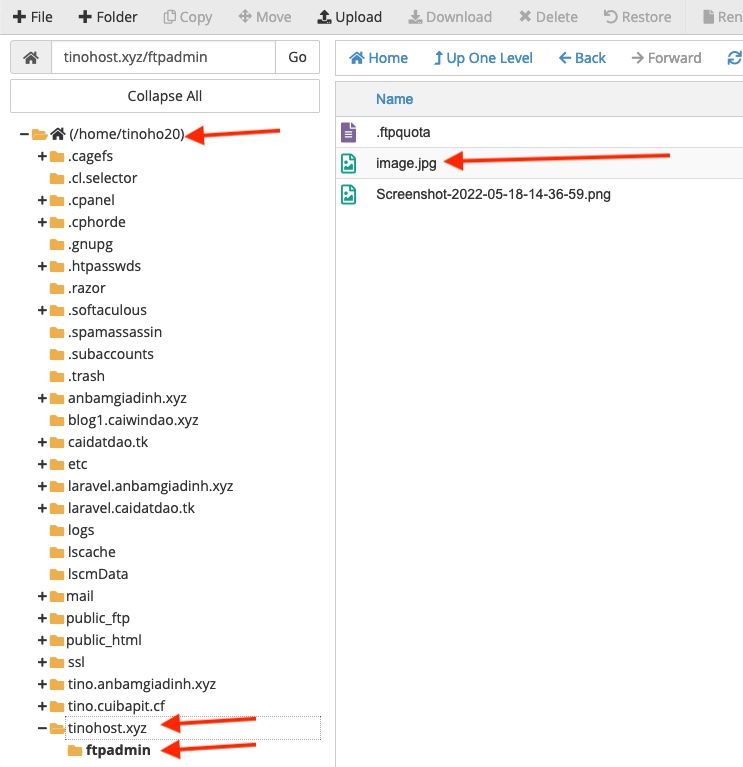Expand the .softaculous folder

click(42, 310)
